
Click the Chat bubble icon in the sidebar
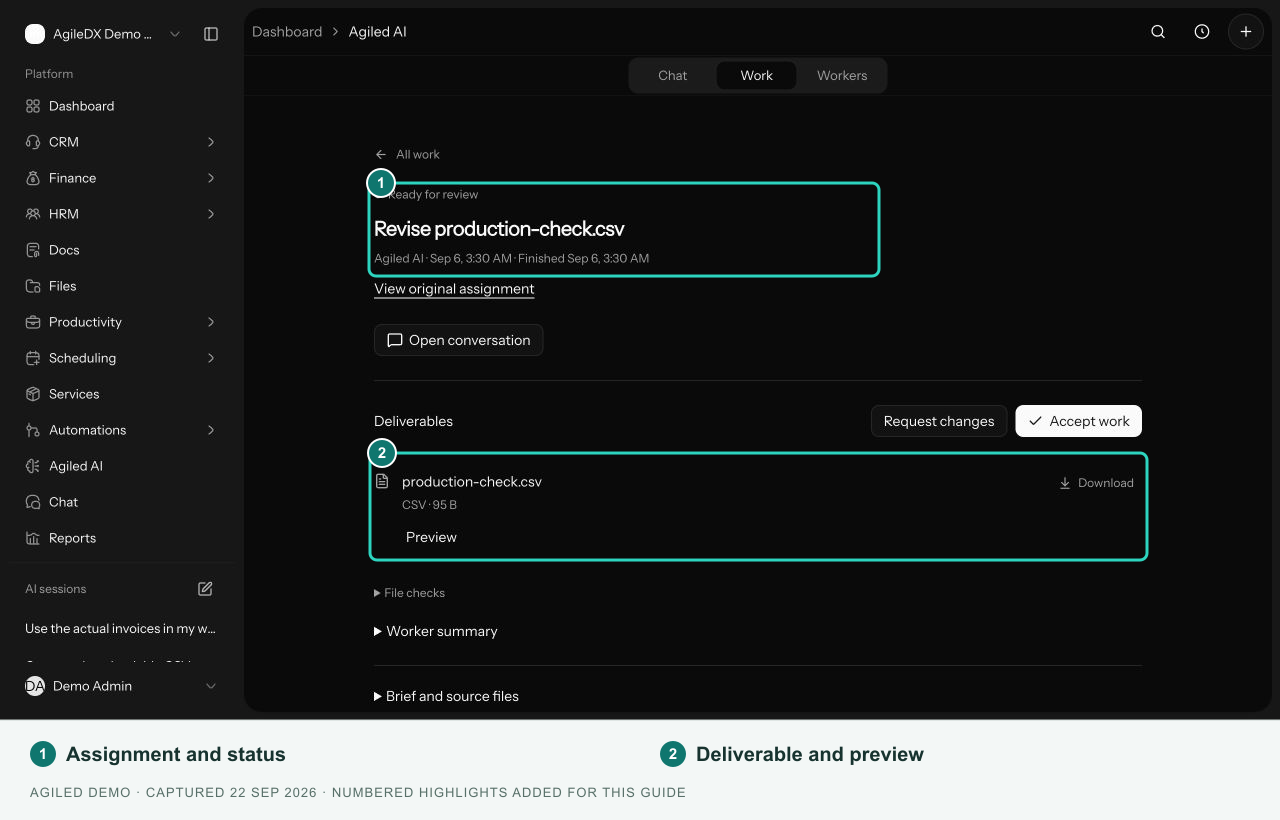33,502
